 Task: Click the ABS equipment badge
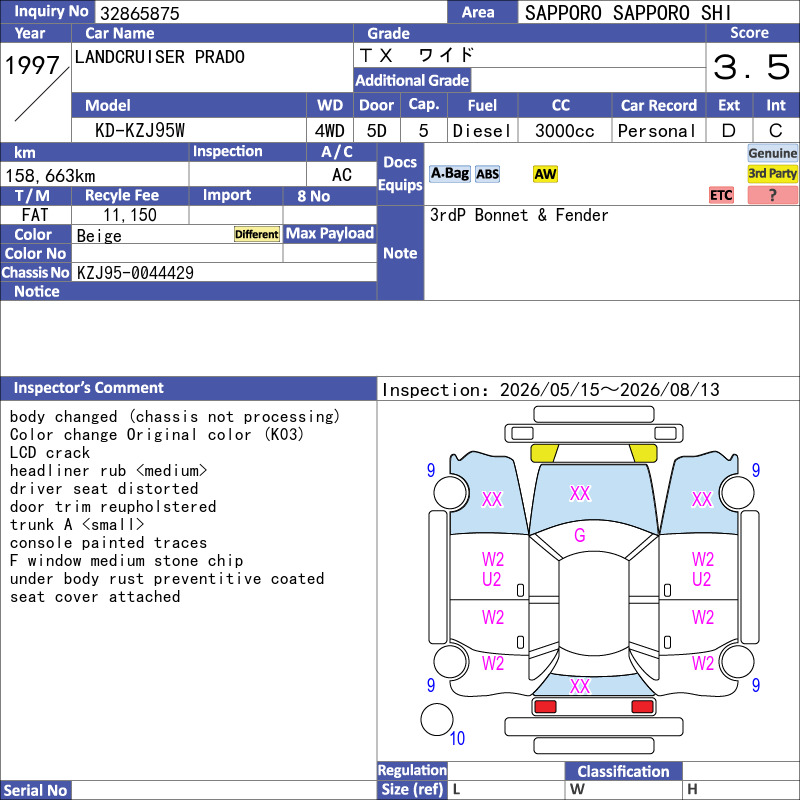tap(487, 174)
